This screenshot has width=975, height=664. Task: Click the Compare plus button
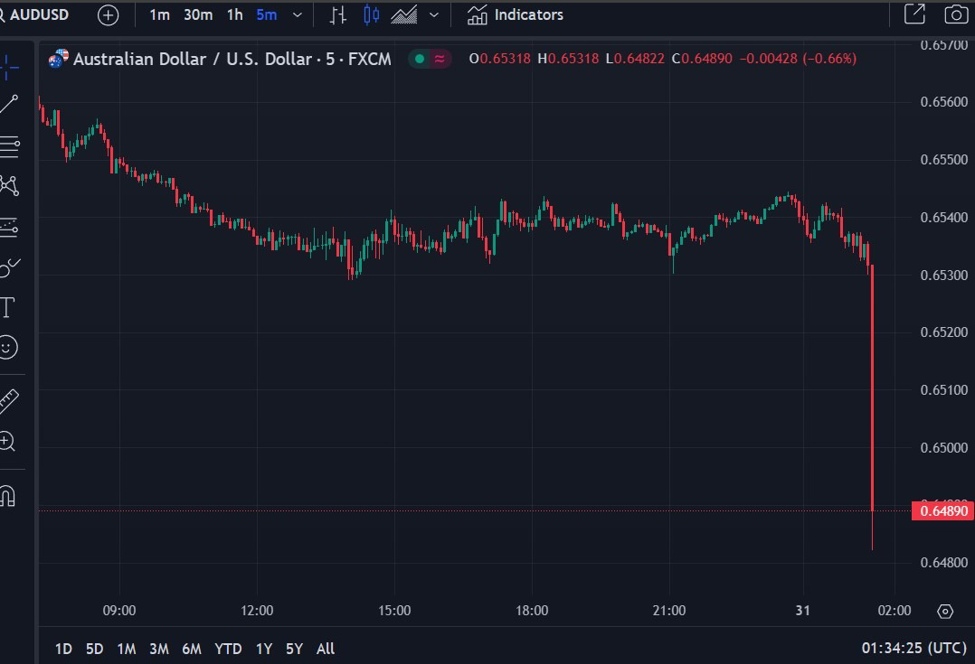click(x=107, y=15)
